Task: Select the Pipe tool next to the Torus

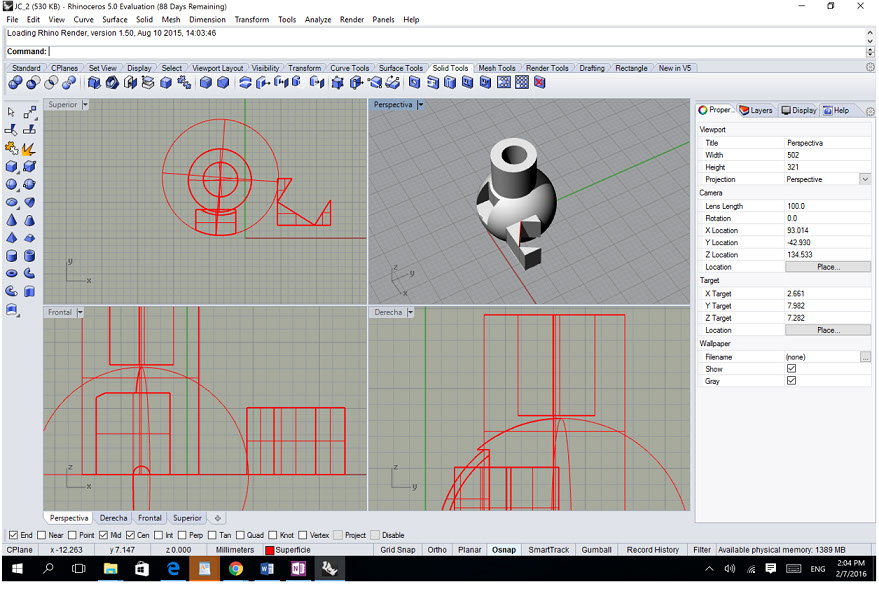Action: point(29,274)
